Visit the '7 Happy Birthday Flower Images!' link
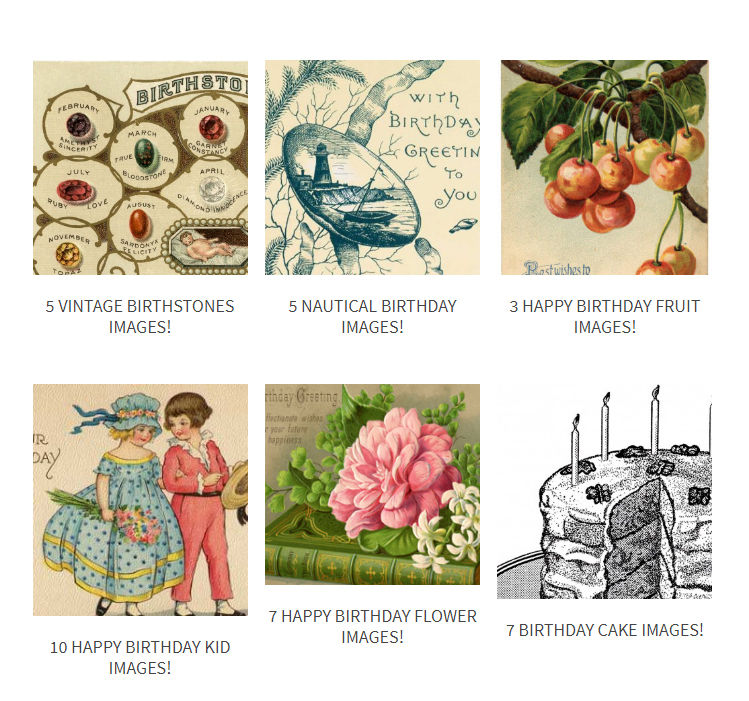This screenshot has height=701, width=749. point(372,627)
